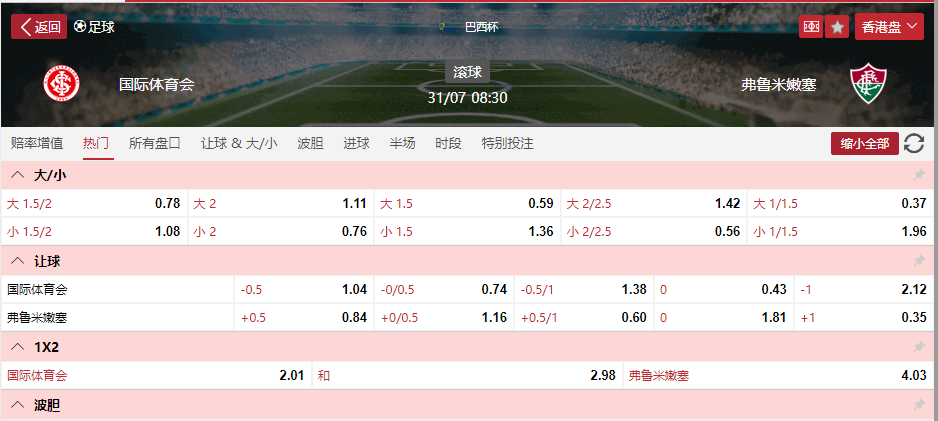Pin the 1X2 market
The height and width of the screenshot is (421, 938).
point(919,347)
